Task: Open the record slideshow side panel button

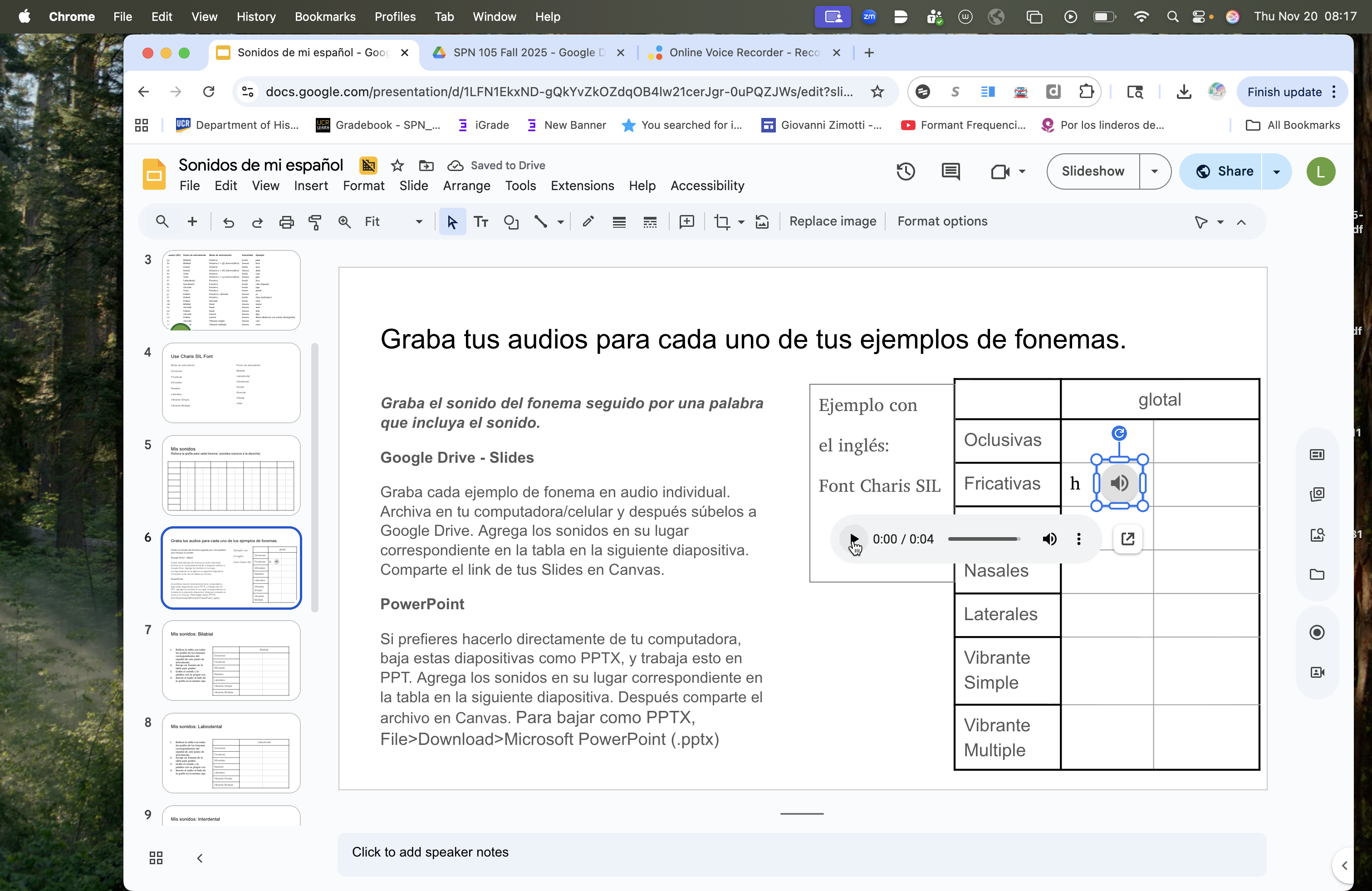Action: point(1317,633)
